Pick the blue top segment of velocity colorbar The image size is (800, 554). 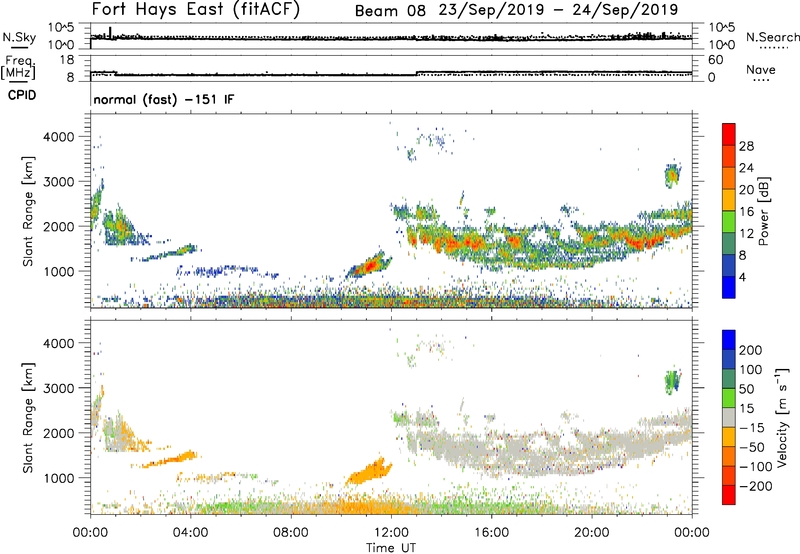(729, 340)
